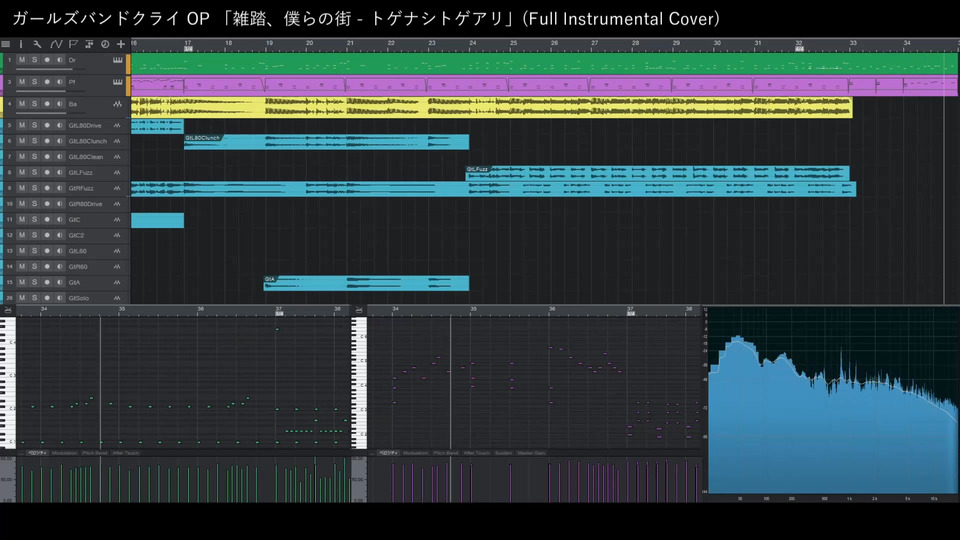Solo the GtLFuzz track

pyautogui.click(x=34, y=173)
